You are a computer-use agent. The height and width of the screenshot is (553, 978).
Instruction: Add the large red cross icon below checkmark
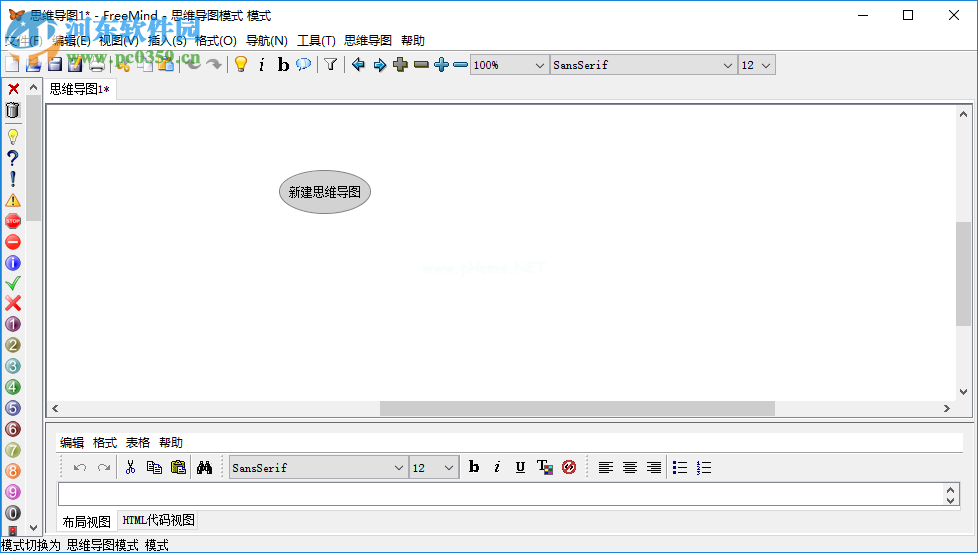tap(13, 303)
